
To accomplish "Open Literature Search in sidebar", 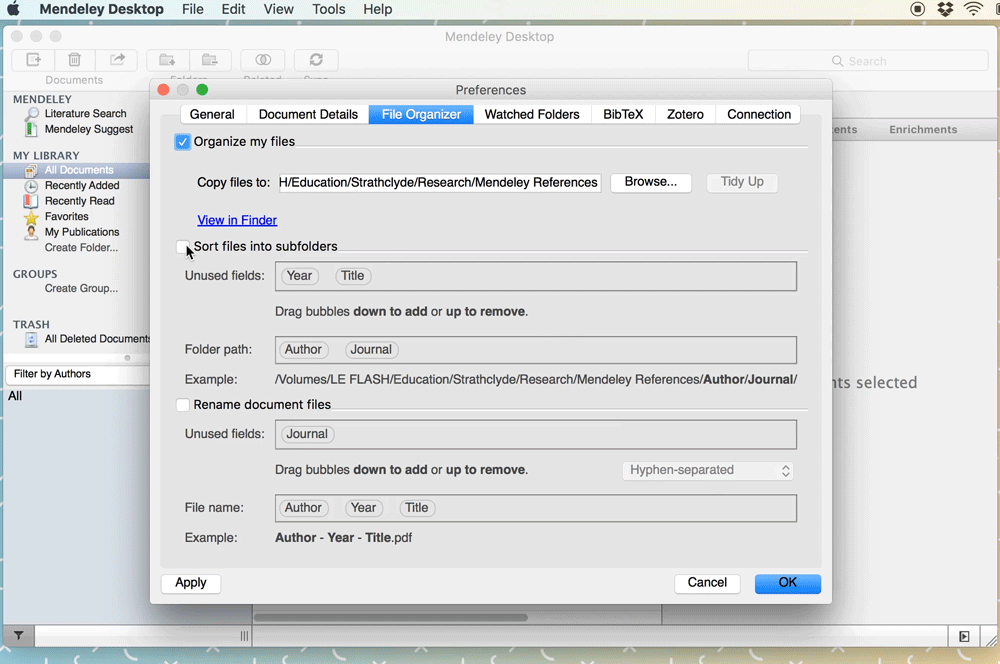I will (x=85, y=114).
